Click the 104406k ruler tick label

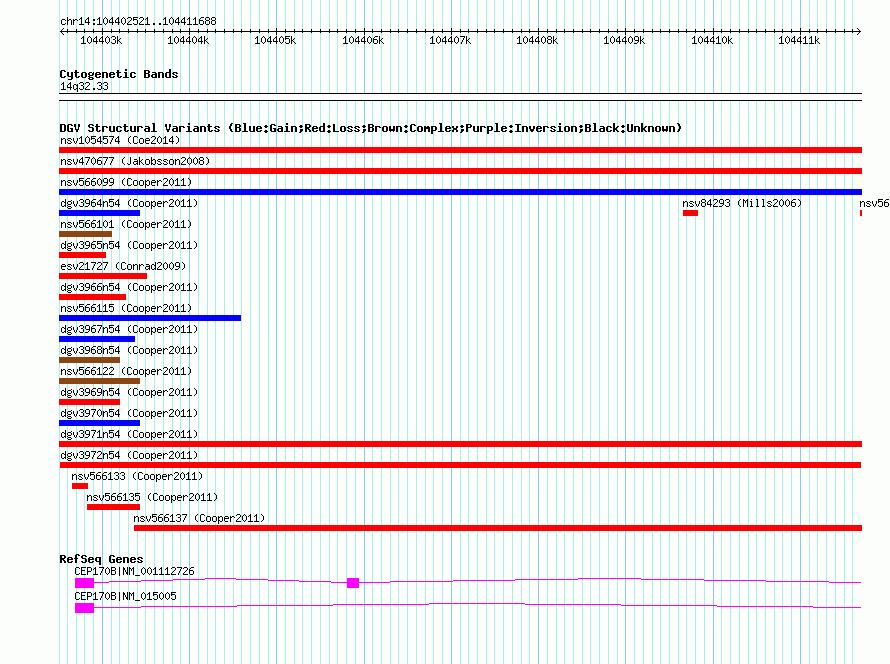pyautogui.click(x=363, y=40)
